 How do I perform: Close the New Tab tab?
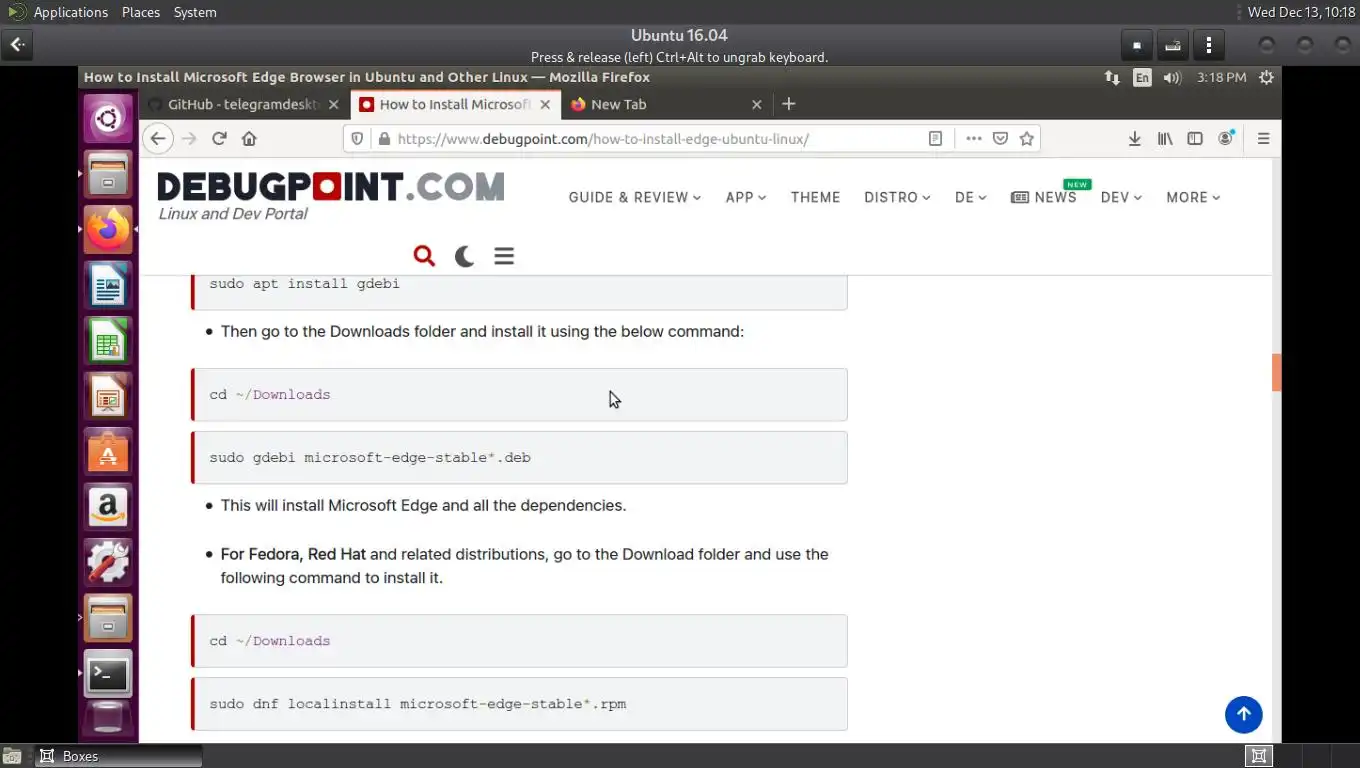click(x=756, y=104)
